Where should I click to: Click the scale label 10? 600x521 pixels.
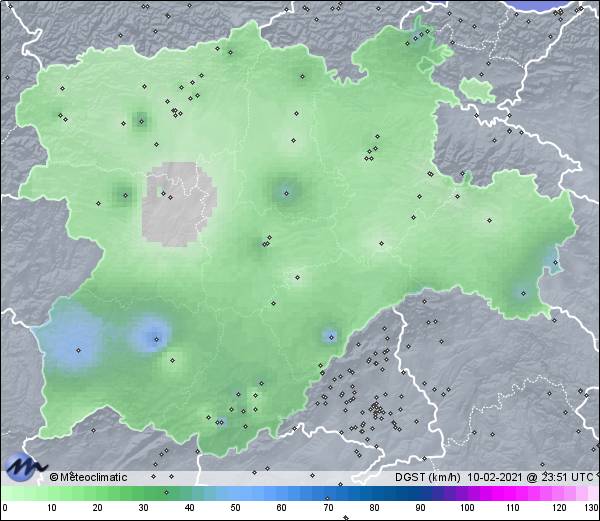51,508
